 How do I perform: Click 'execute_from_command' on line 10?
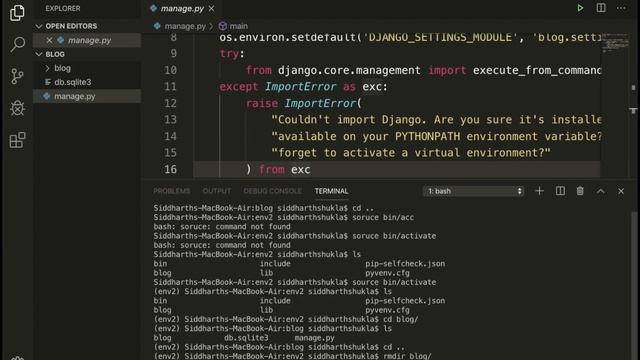click(537, 70)
